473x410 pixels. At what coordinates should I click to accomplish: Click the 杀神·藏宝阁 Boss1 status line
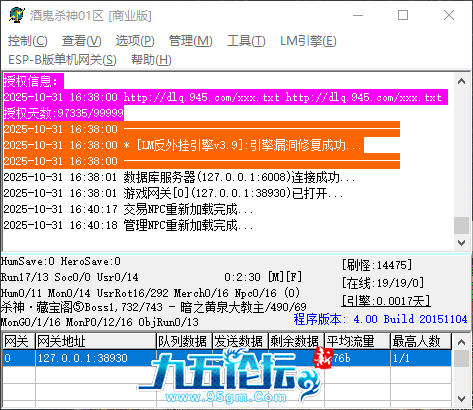(153, 307)
